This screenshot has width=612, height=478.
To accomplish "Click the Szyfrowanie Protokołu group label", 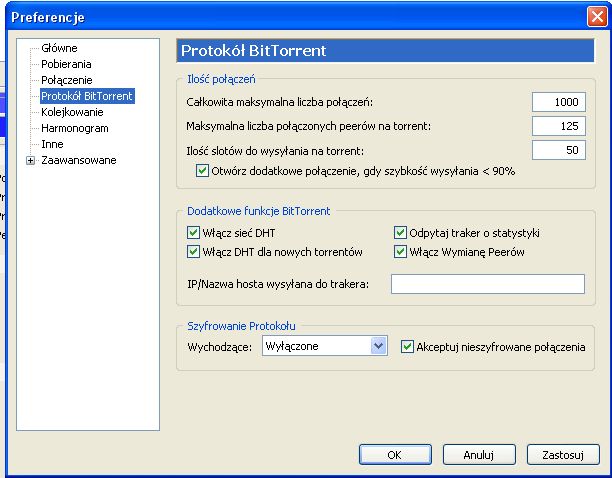I will pyautogui.click(x=241, y=326).
